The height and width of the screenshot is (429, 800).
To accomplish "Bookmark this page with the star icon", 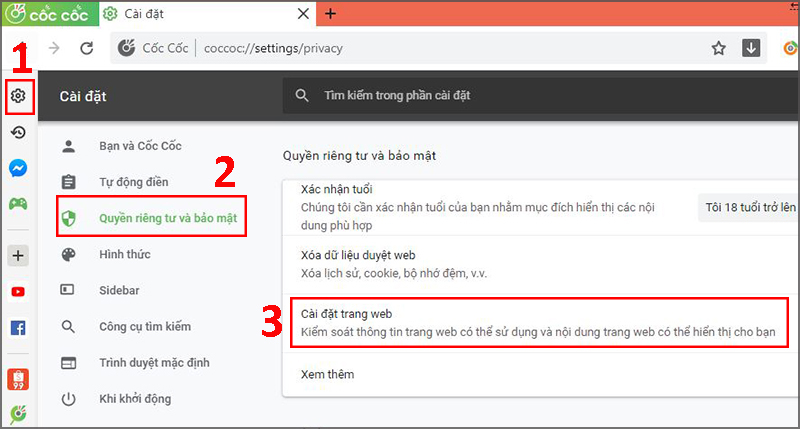I will pyautogui.click(x=718, y=48).
